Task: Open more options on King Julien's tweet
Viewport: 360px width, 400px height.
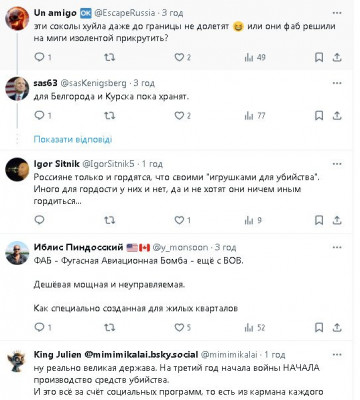Action: 337,355
